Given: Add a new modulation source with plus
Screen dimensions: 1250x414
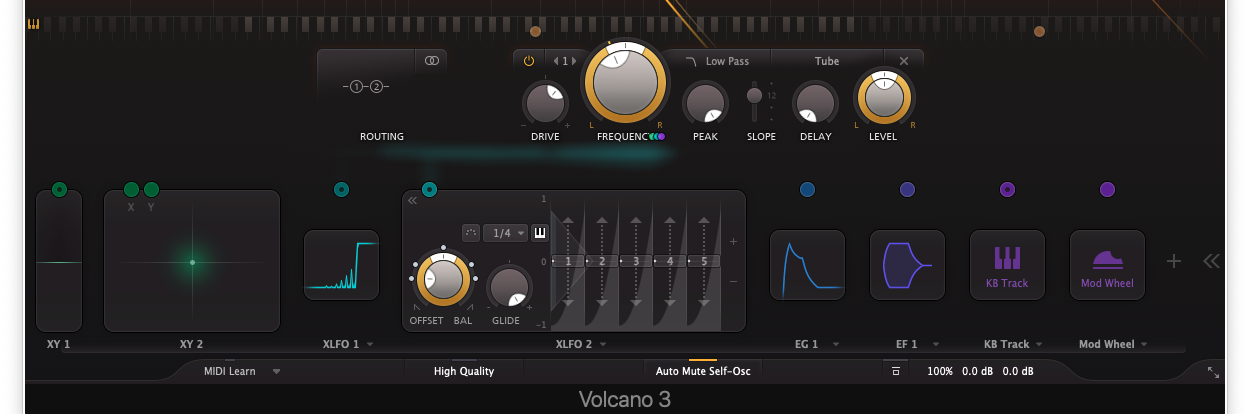Looking at the screenshot, I should (x=1174, y=261).
